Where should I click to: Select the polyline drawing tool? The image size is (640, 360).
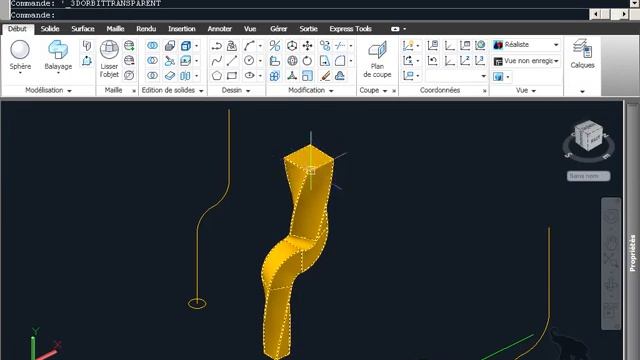[x=217, y=45]
